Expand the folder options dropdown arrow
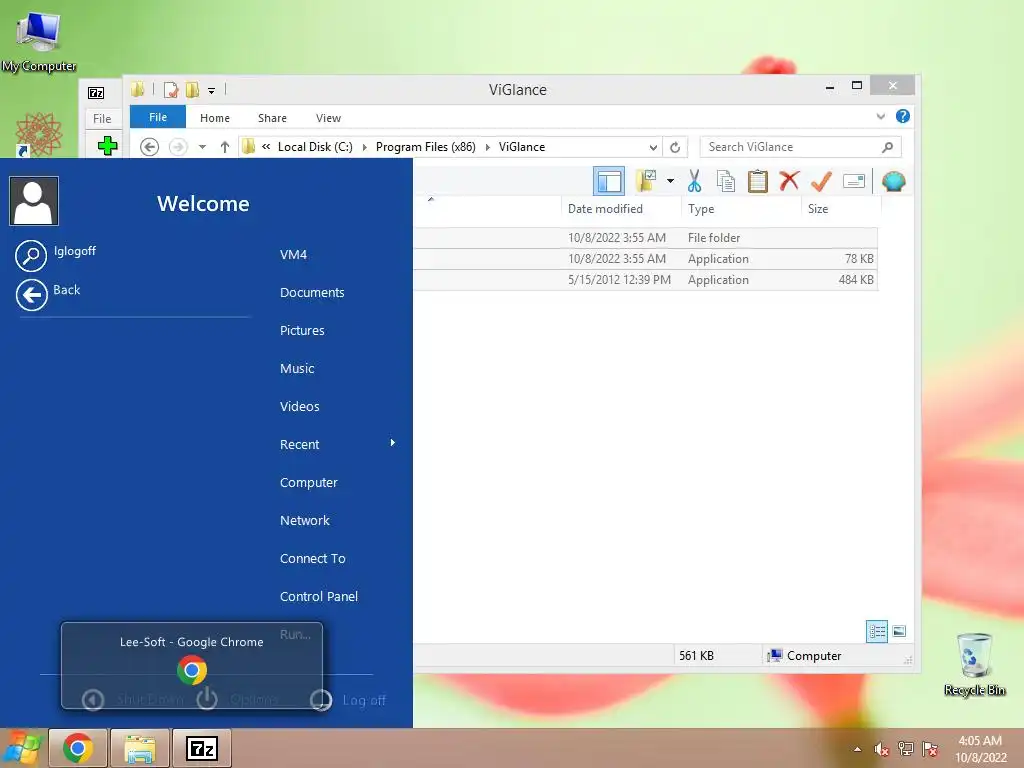 click(670, 181)
